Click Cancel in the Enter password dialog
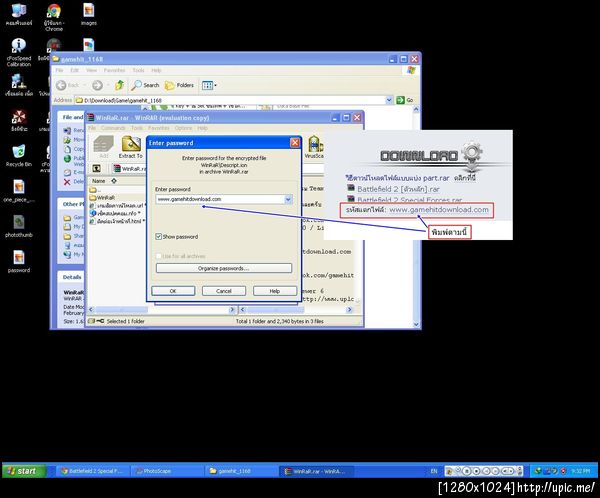This screenshot has height=498, width=600. (x=224, y=291)
